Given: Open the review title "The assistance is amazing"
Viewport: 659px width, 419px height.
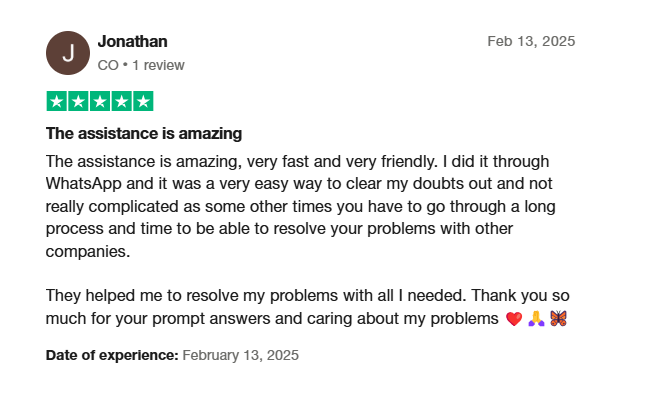Looking at the screenshot, I should (x=144, y=134).
